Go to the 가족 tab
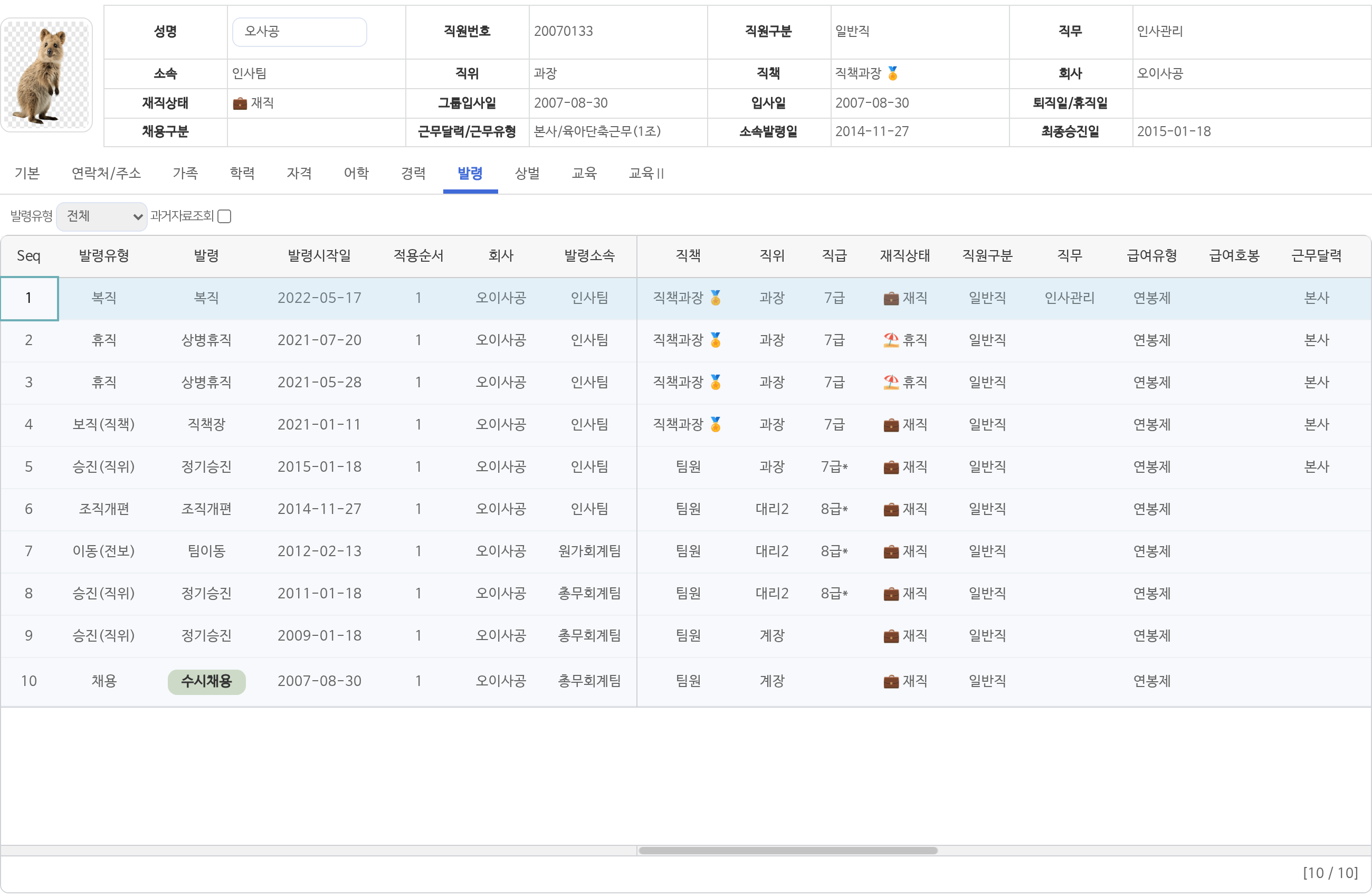The image size is (1372, 896). [185, 173]
